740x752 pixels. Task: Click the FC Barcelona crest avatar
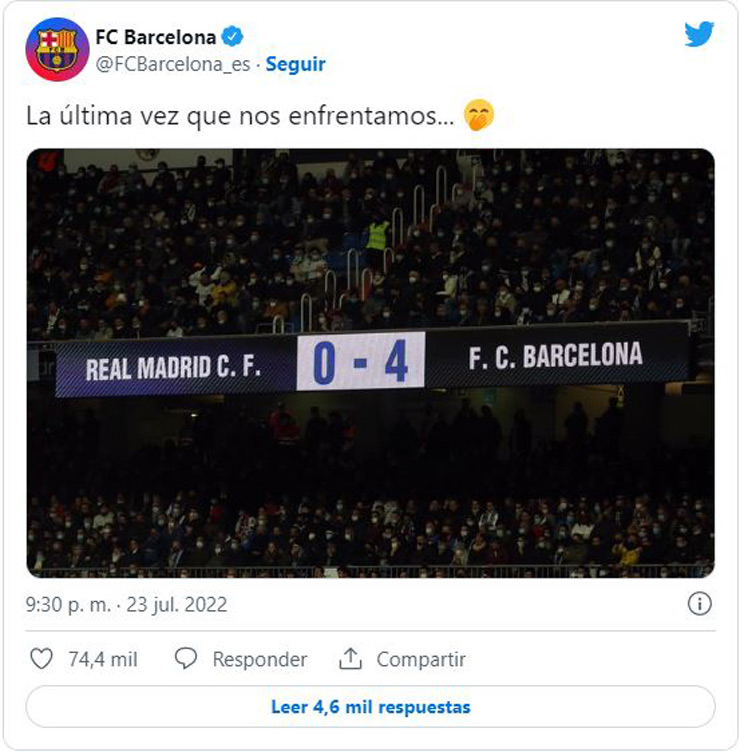(x=56, y=49)
